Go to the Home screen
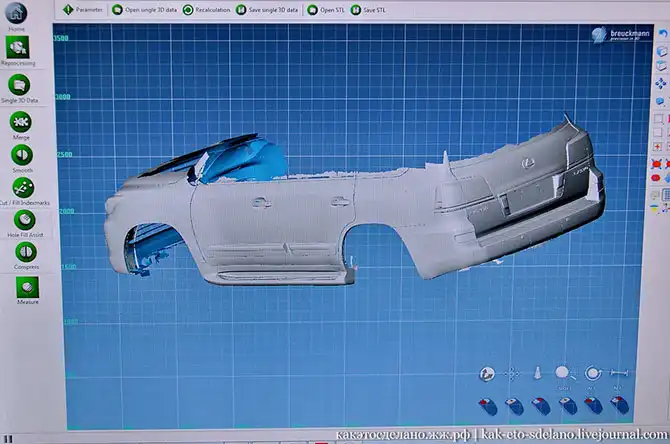 coord(17,18)
